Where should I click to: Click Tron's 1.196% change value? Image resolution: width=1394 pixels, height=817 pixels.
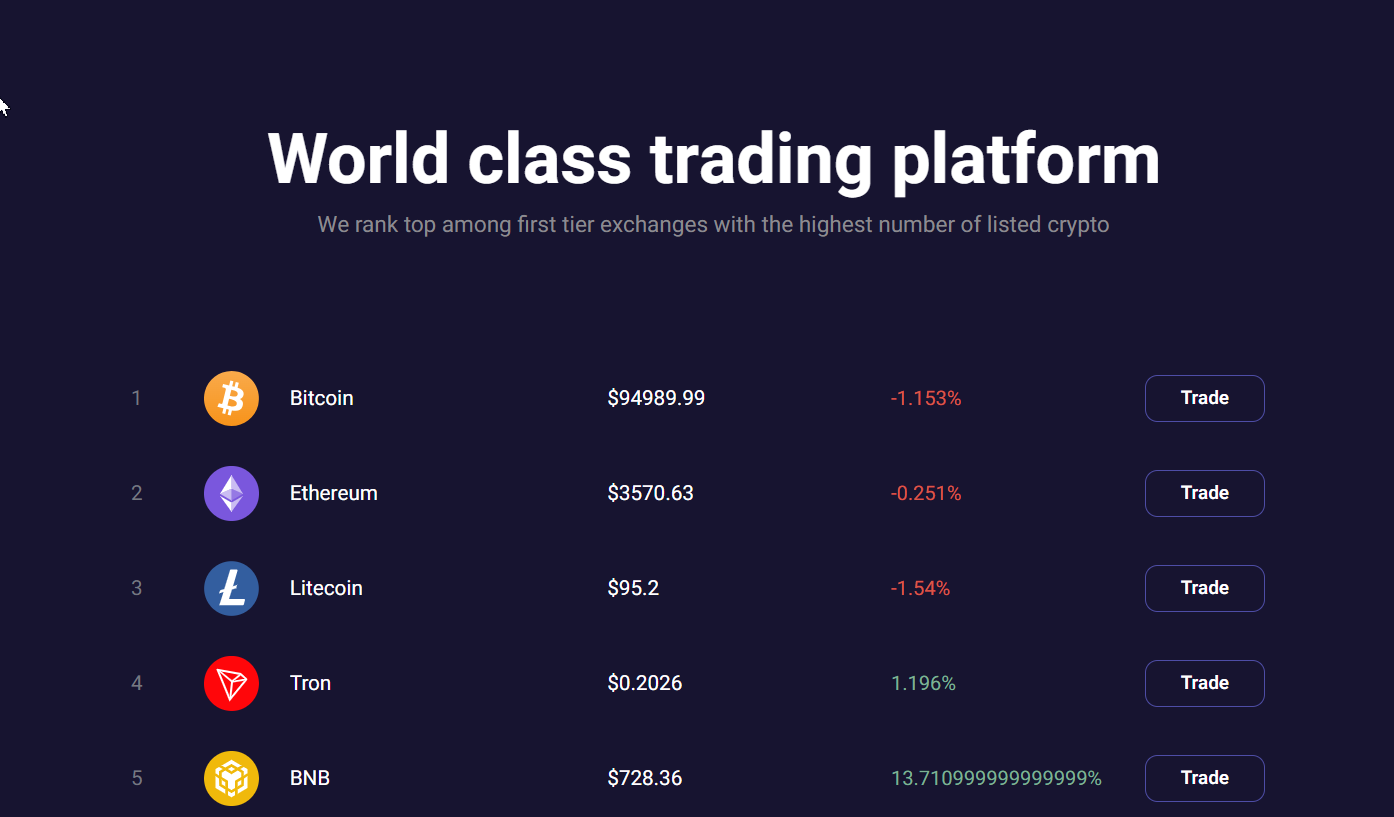click(x=923, y=683)
